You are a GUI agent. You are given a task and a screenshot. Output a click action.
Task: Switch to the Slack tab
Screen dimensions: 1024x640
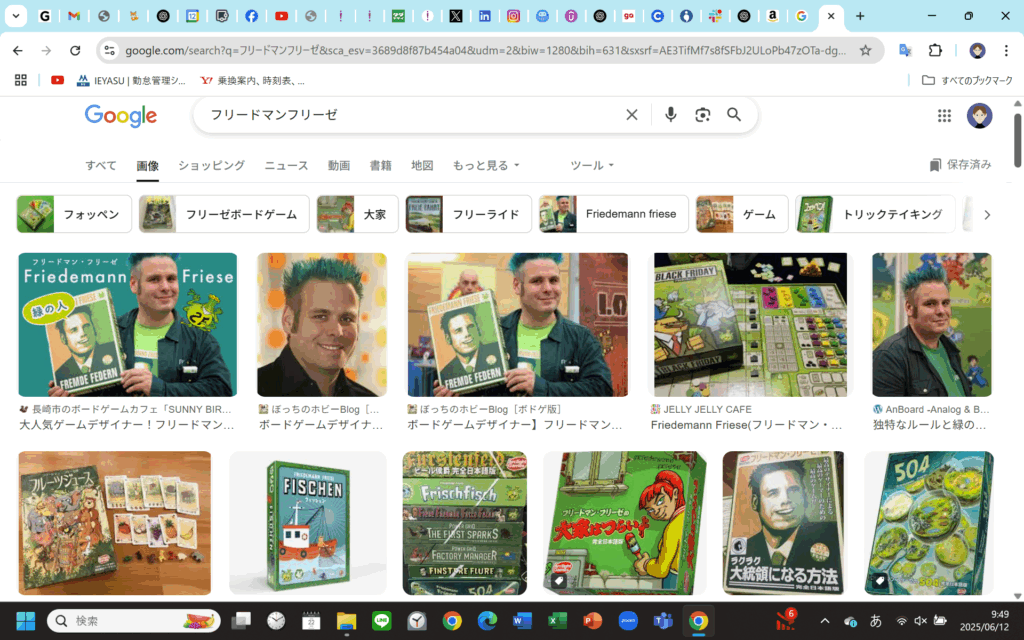point(715,16)
